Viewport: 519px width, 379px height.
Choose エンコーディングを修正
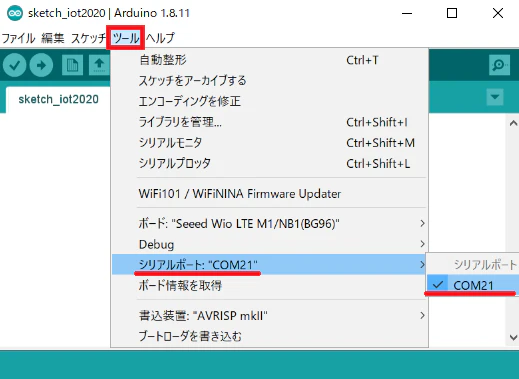(x=269, y=101)
